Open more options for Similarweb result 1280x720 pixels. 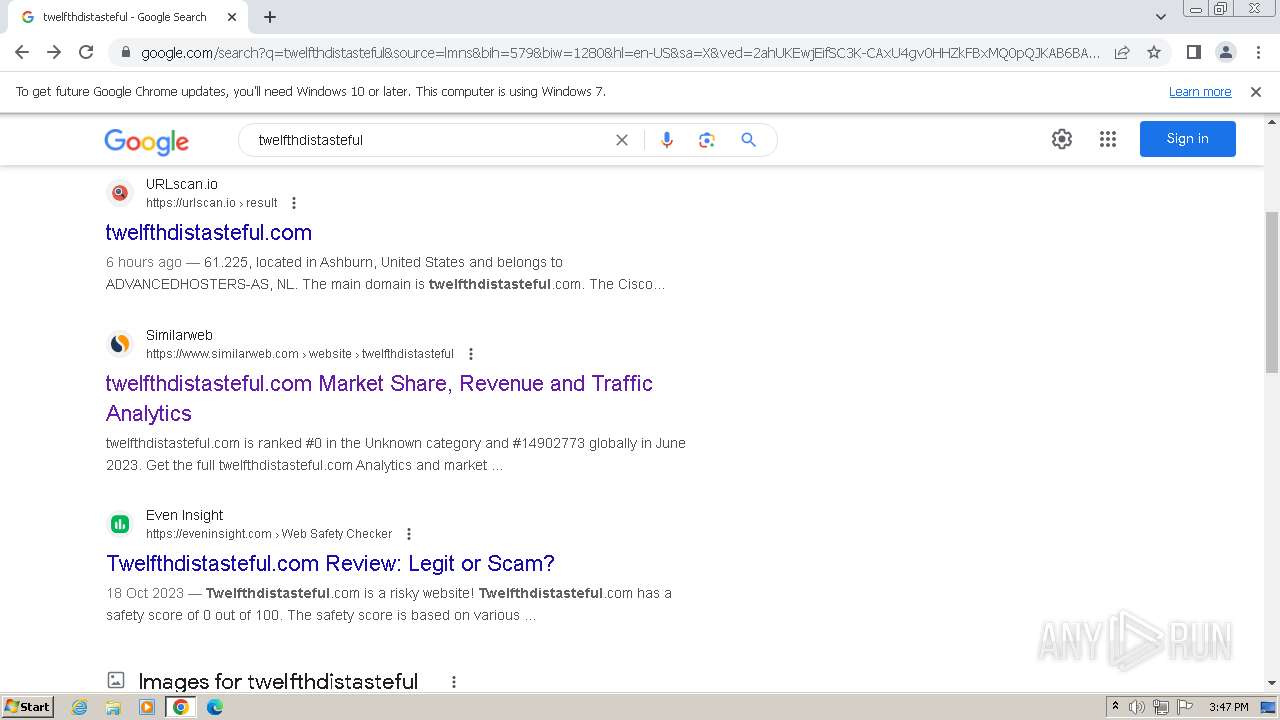click(x=471, y=354)
